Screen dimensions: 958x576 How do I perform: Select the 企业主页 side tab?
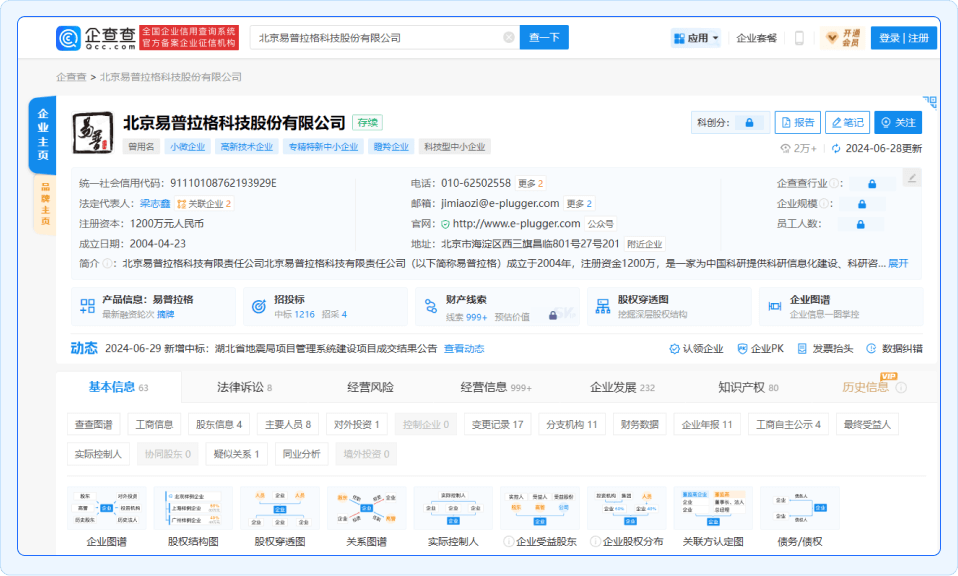(x=43, y=134)
